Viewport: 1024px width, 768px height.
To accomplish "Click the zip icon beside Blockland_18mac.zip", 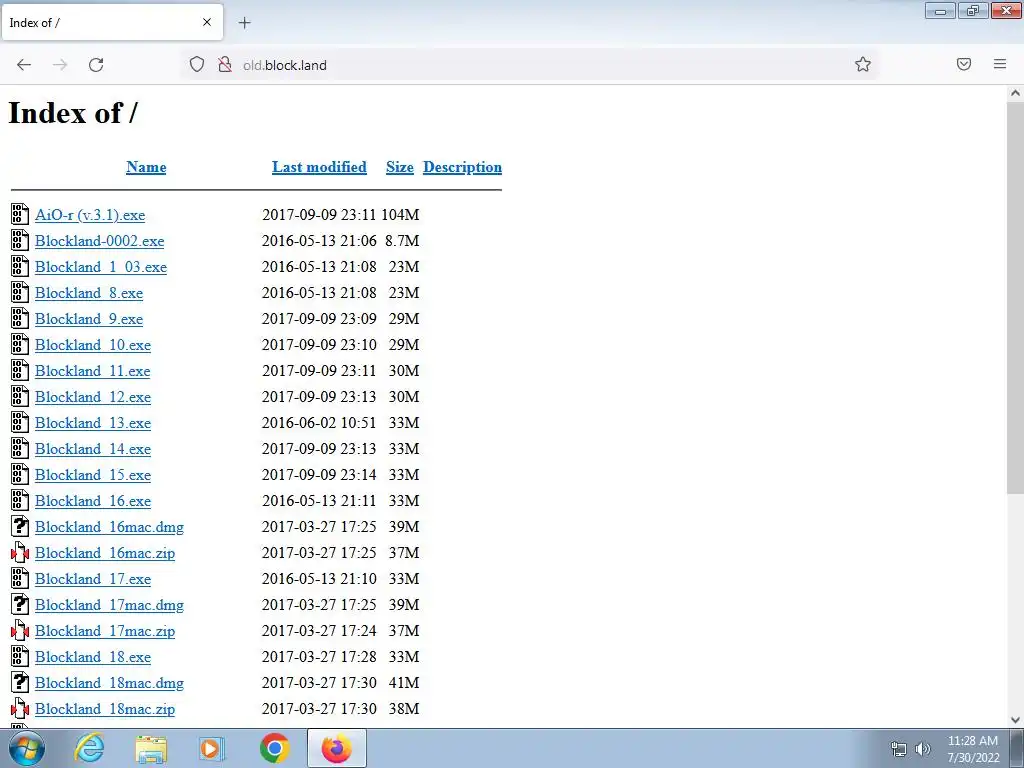I will [x=20, y=709].
